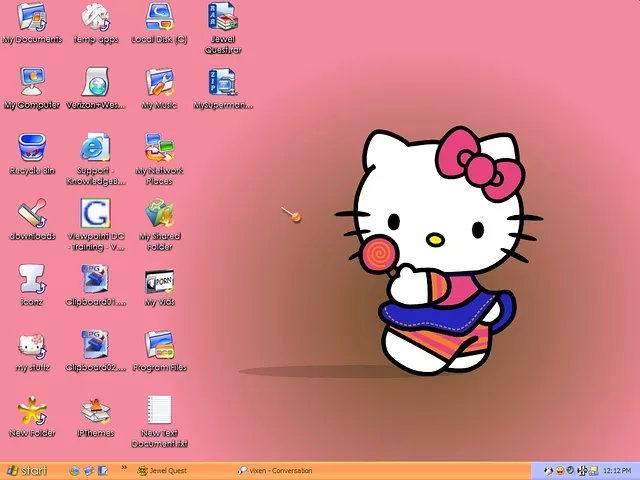This screenshot has width=640, height=480.
Task: Click the yellow-blue network tray icon
Action: pos(593,471)
